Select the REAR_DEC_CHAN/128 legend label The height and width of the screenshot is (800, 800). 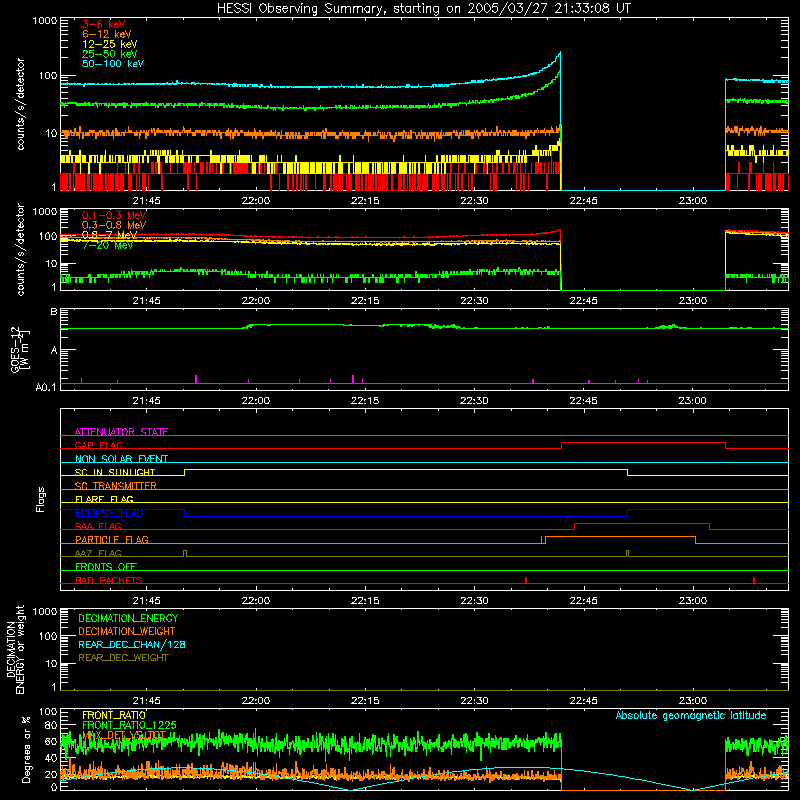132,644
